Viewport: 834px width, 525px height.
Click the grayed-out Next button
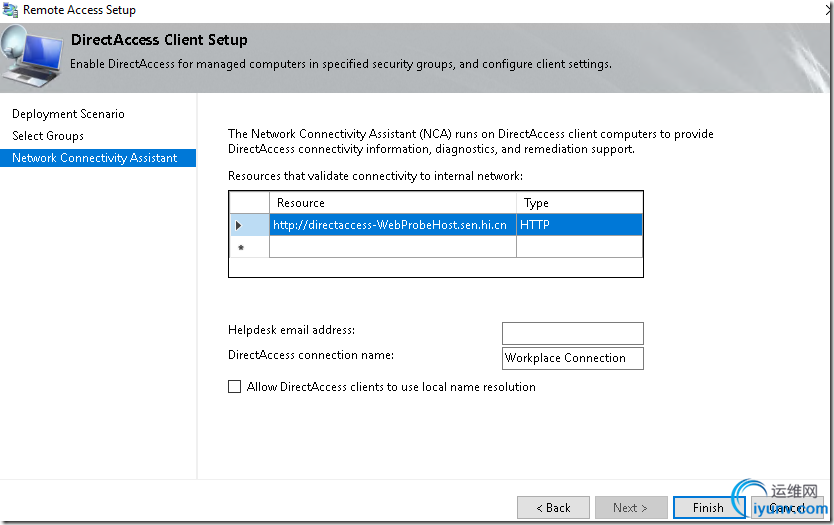click(631, 507)
